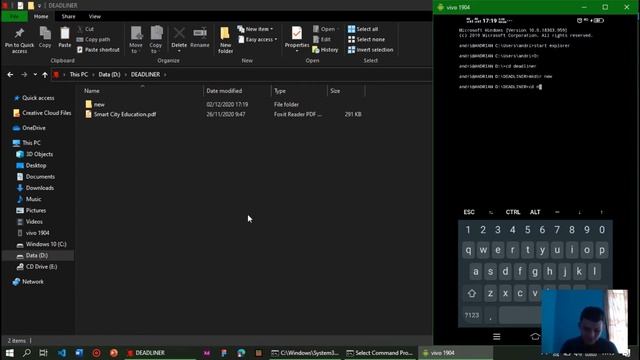
Task: Tap the home icon in vivo window
Action: 535,336
